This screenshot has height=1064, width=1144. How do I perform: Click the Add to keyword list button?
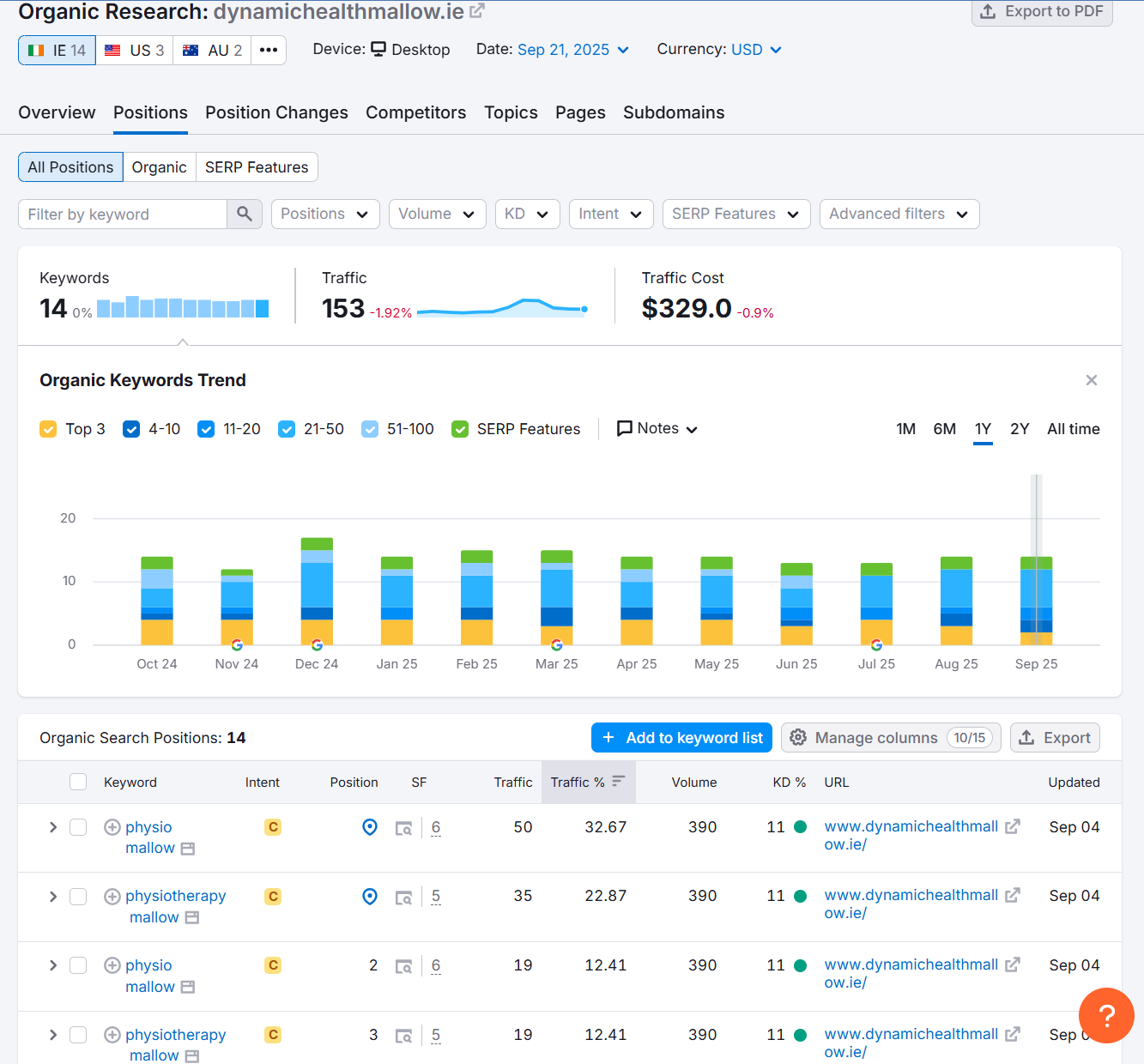point(681,738)
